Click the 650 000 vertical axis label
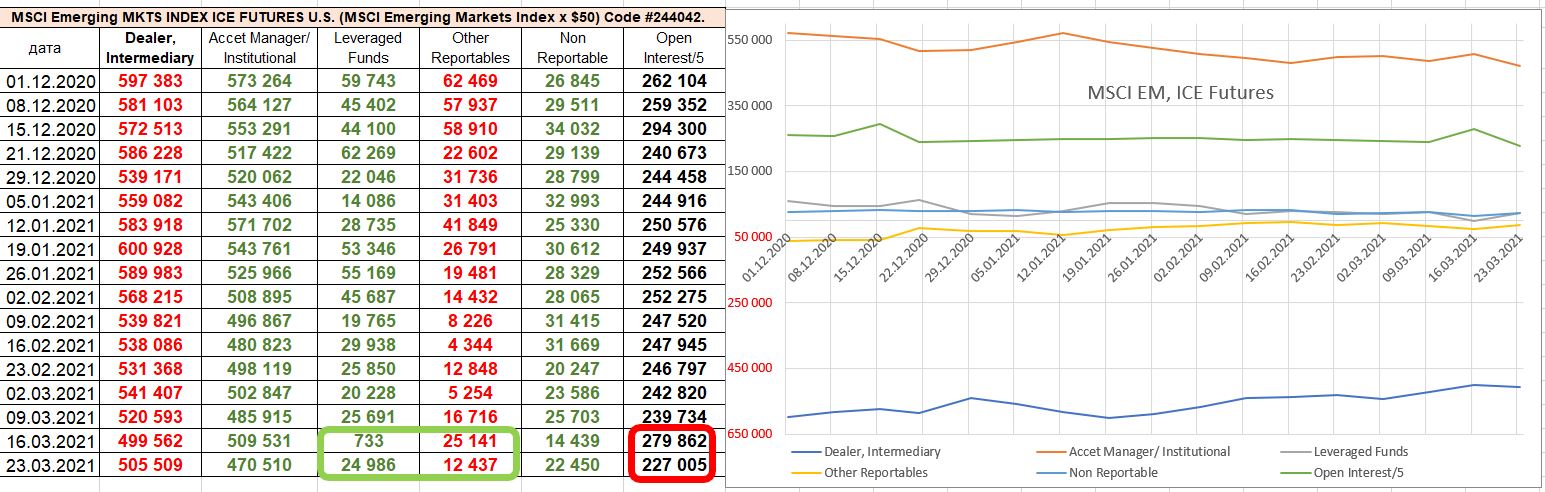Image resolution: width=1545 pixels, height=492 pixels. [749, 434]
